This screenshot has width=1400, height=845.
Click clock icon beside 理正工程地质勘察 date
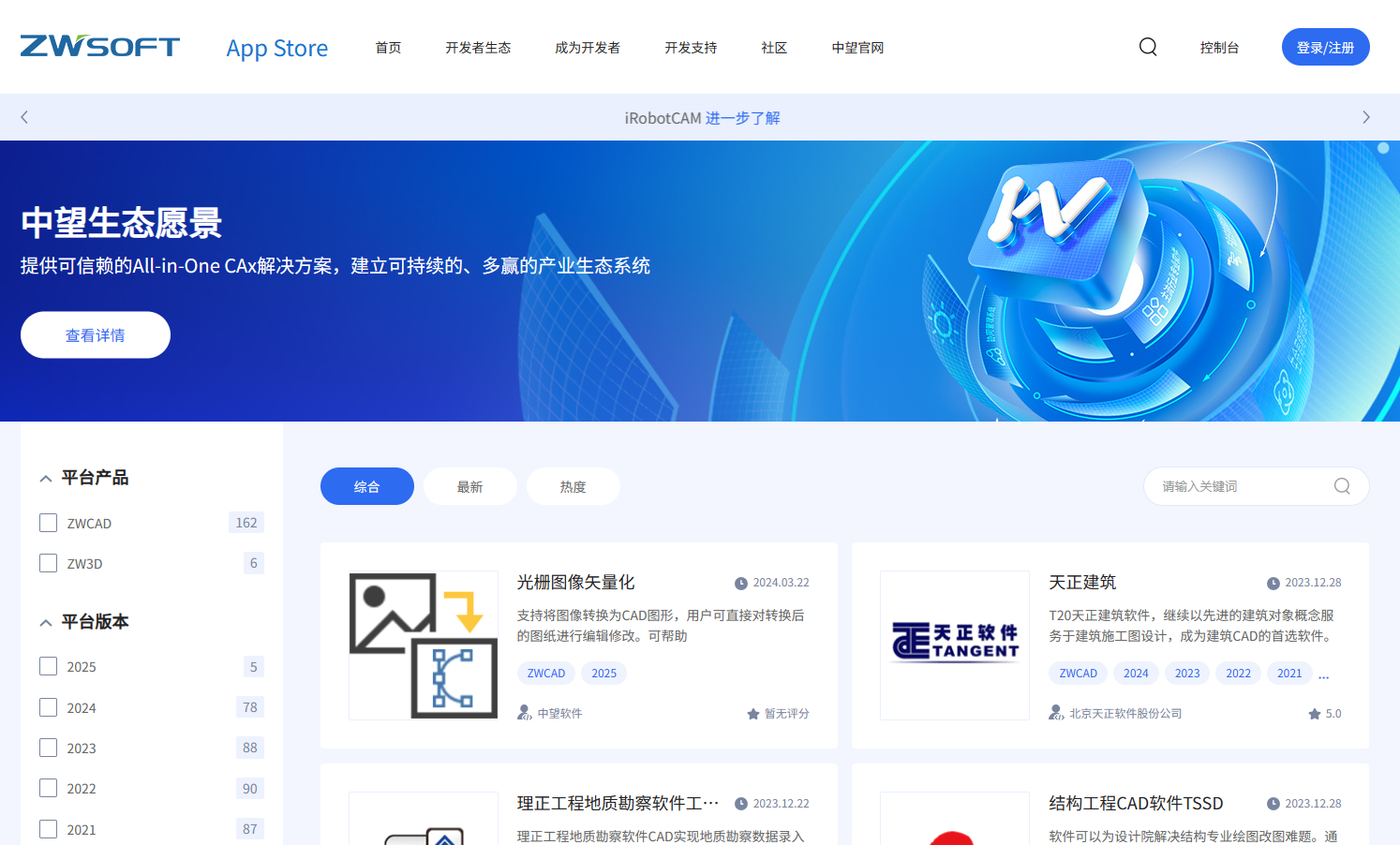point(741,805)
